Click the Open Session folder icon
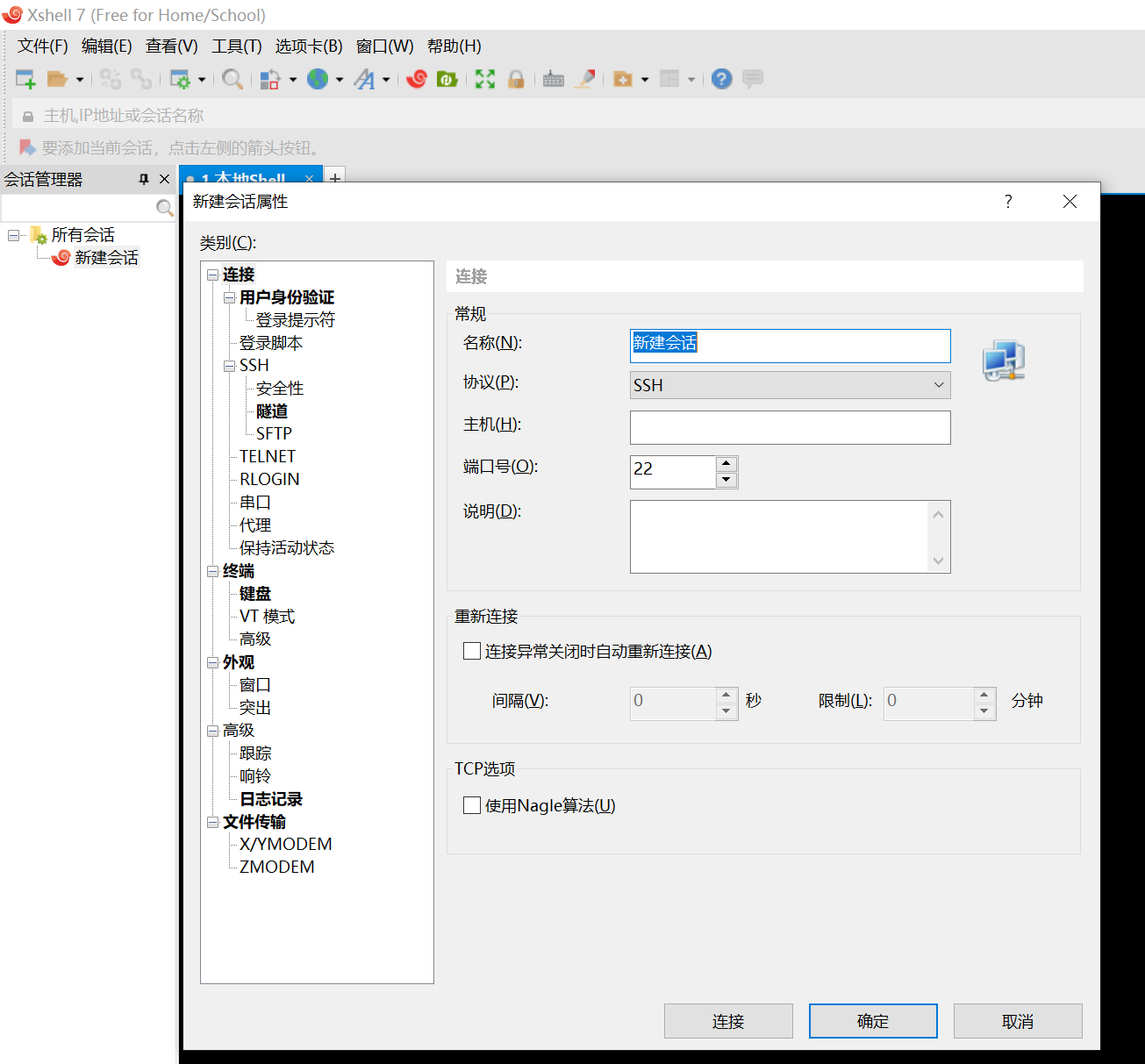The image size is (1145, 1064). pos(57,79)
